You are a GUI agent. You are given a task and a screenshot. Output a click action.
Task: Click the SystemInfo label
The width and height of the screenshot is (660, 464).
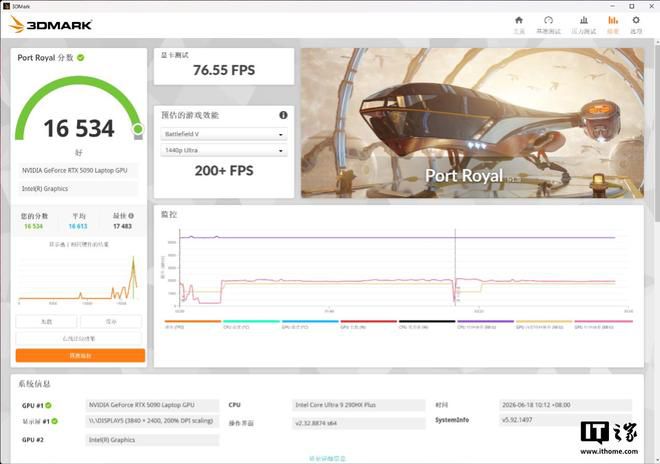[x=452, y=420]
